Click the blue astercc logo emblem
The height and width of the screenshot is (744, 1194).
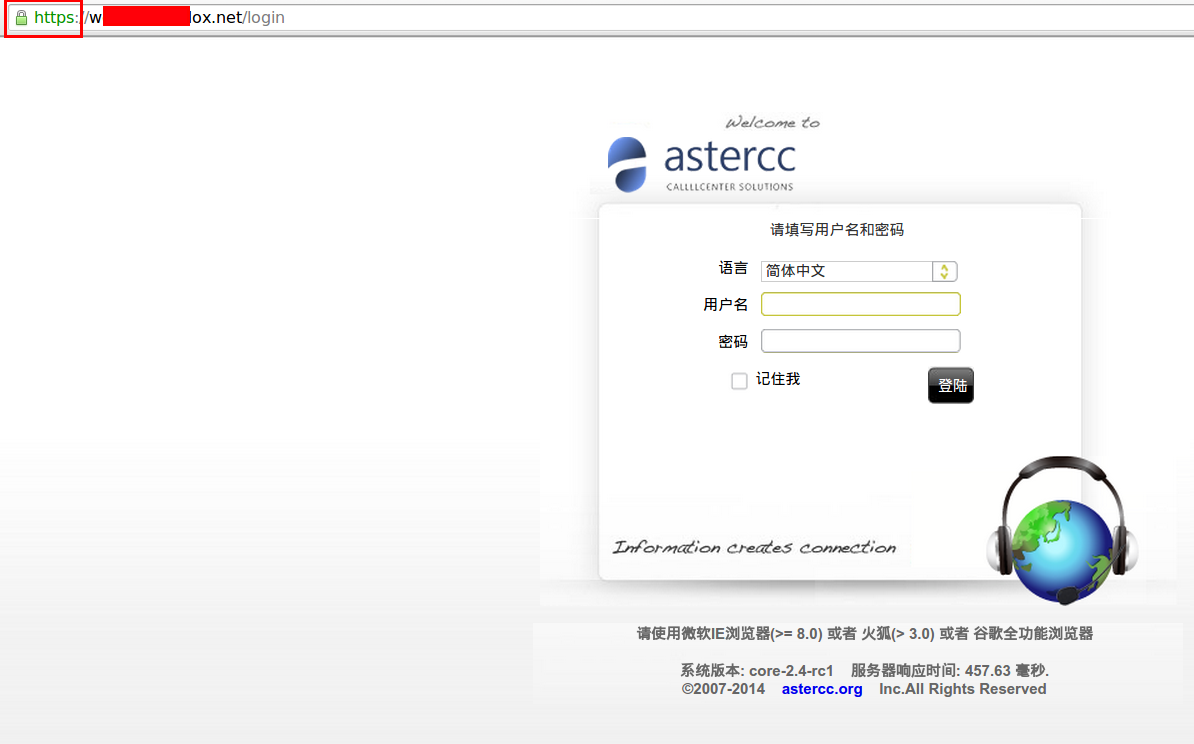(x=628, y=164)
